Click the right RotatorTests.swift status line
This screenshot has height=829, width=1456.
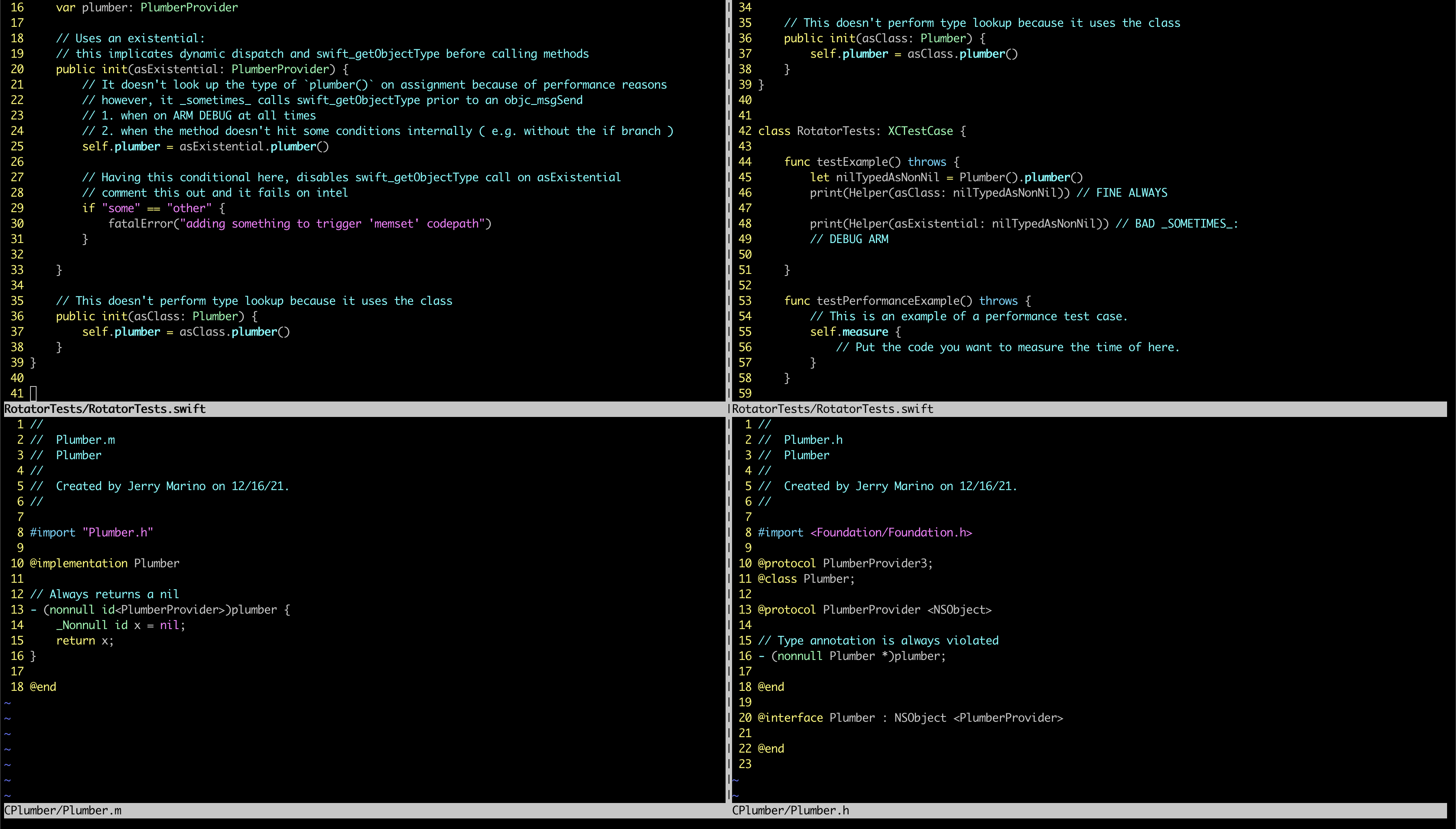point(832,409)
